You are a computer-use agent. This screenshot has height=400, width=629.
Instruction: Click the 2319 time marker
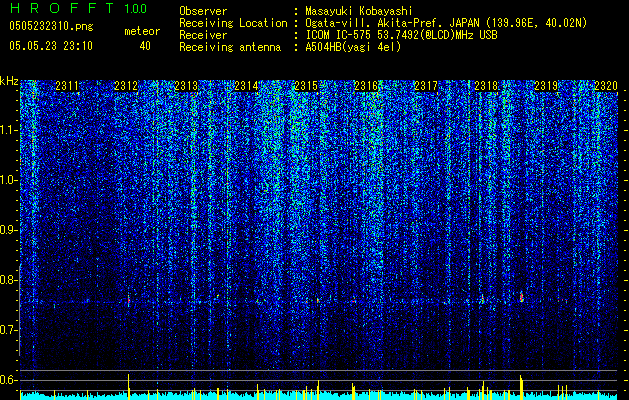coord(546,86)
